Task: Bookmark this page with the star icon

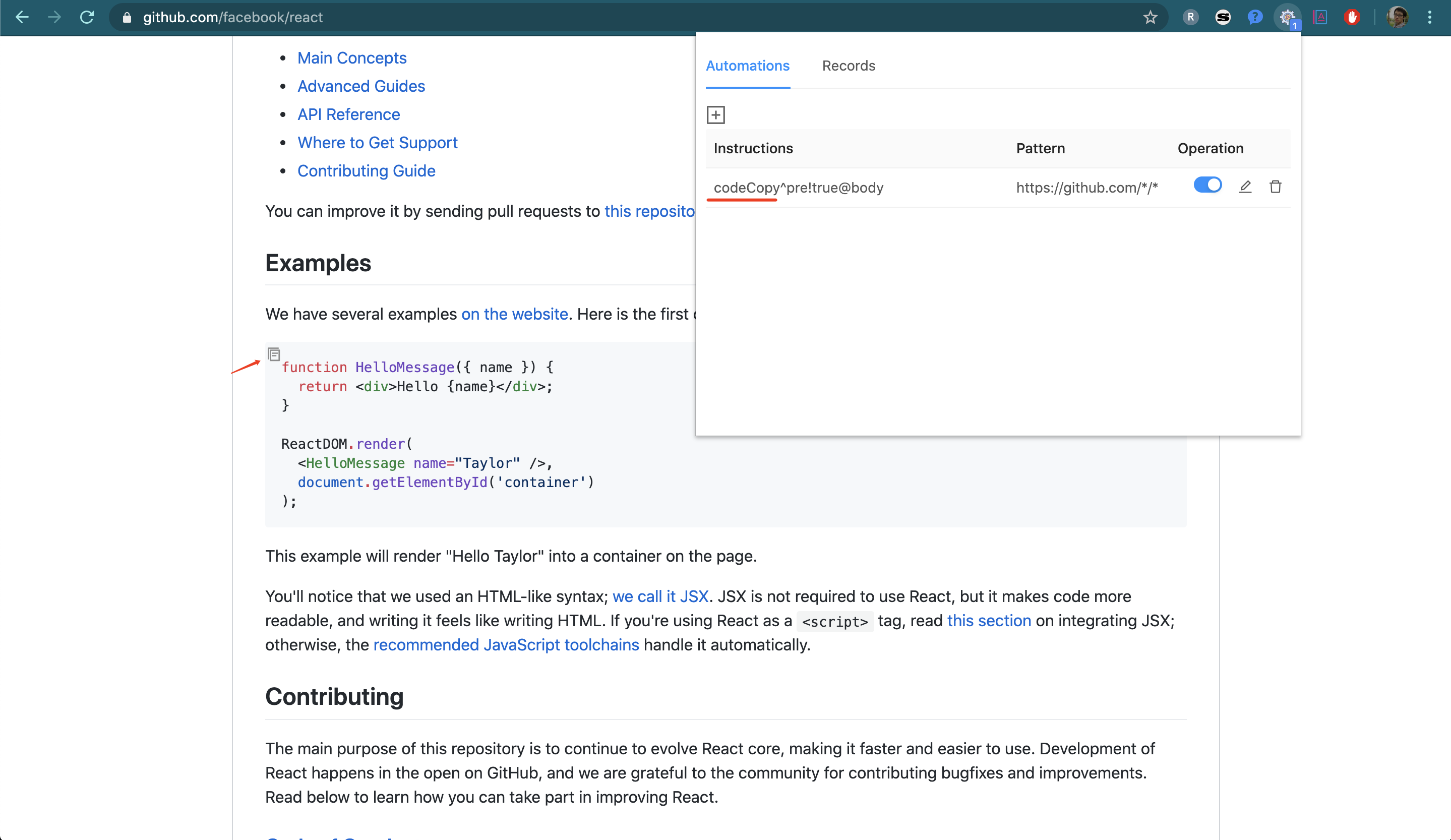Action: click(x=1150, y=17)
